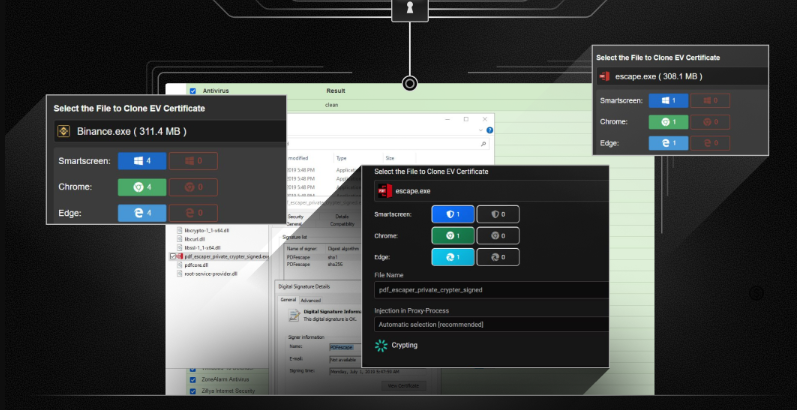Click green Chrome 1 in the 308.1 MB panel
The image size is (797, 410).
point(668,122)
